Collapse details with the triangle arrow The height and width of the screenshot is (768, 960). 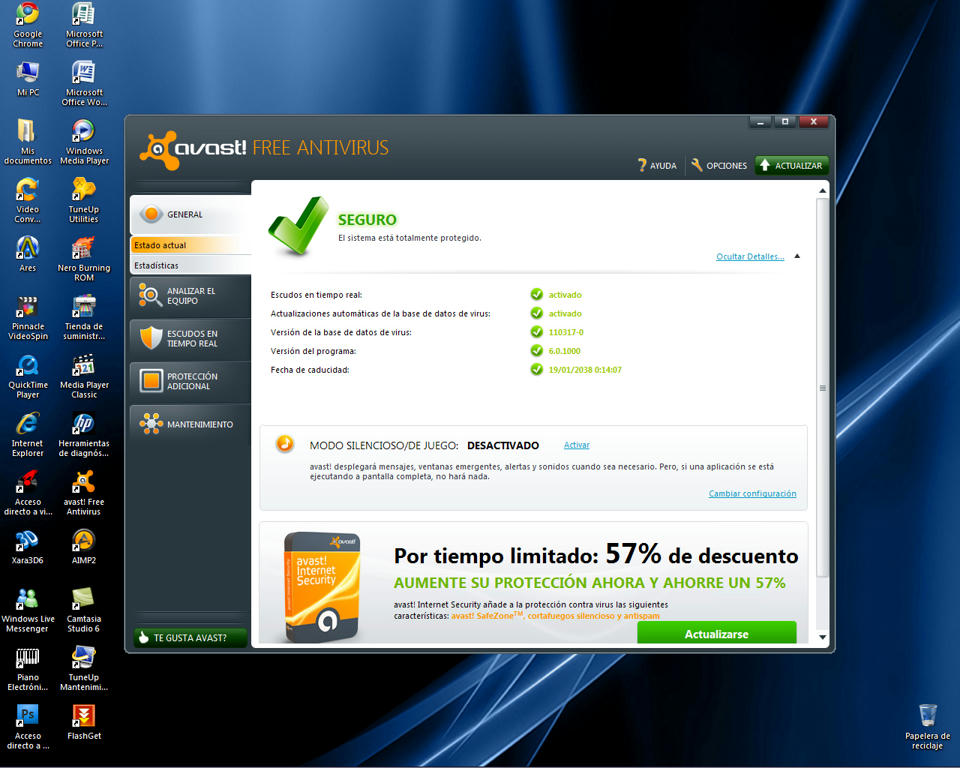click(x=797, y=256)
